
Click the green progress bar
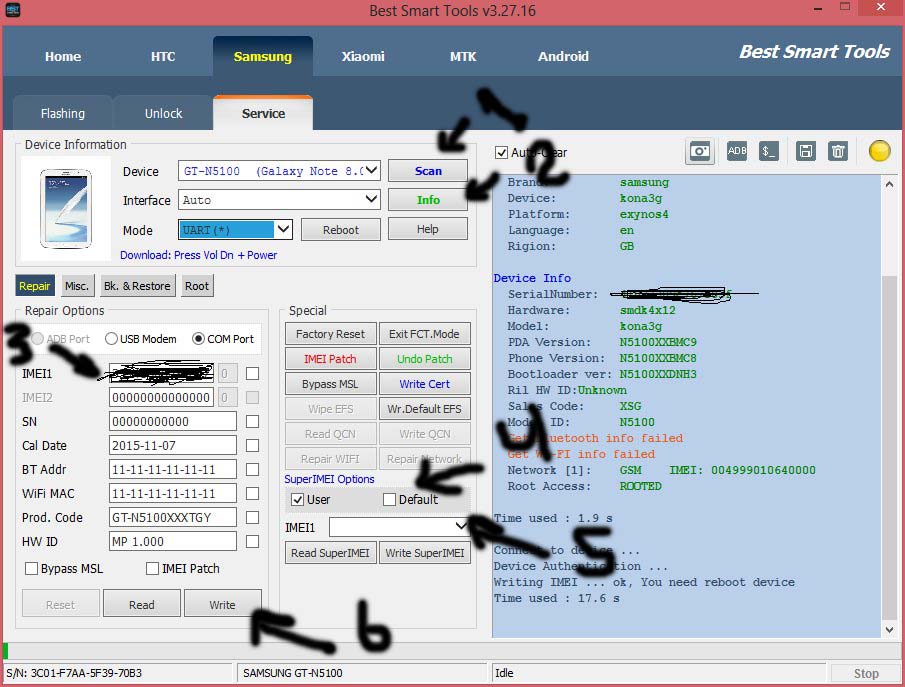pyautogui.click(x=5, y=651)
